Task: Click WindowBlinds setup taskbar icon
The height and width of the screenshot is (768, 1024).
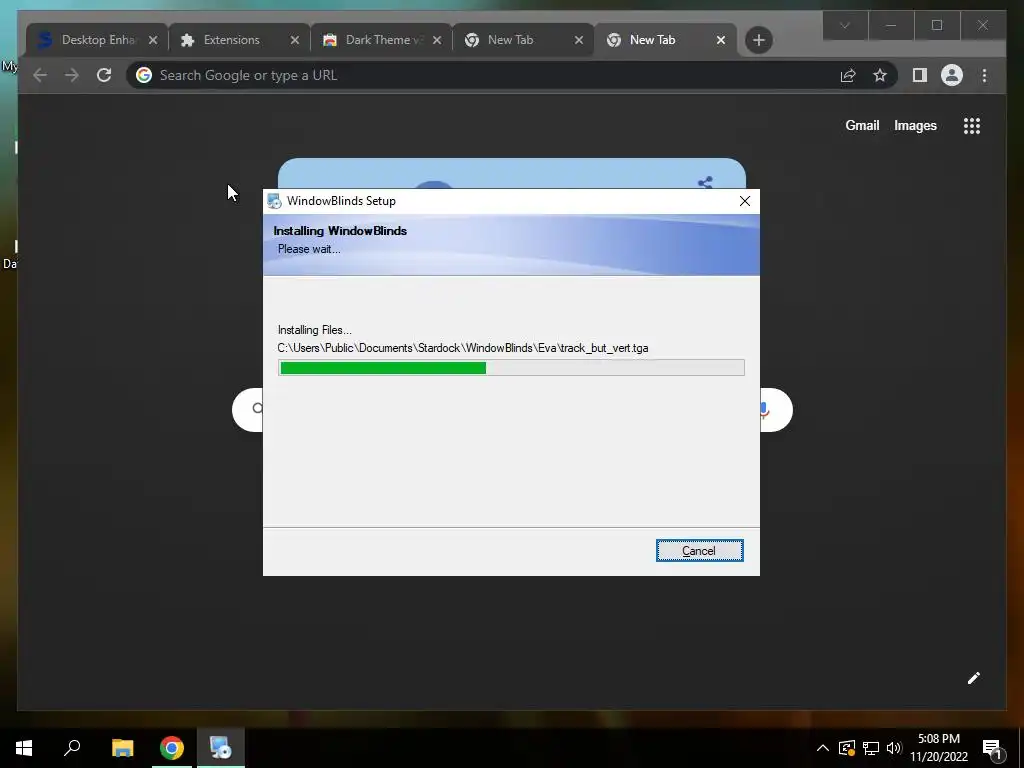Action: [x=221, y=748]
